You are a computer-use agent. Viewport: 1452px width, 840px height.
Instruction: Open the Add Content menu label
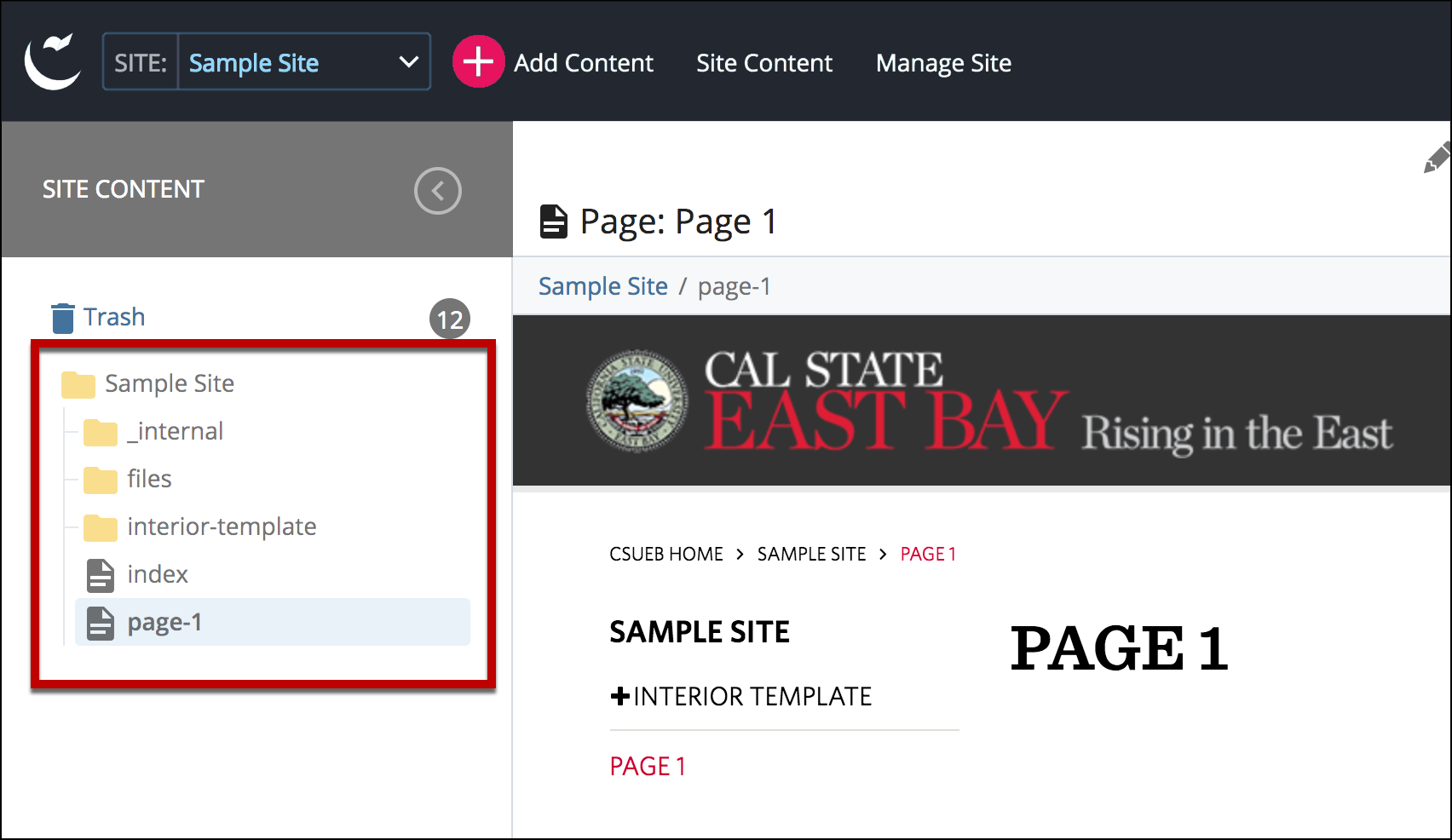(x=583, y=63)
